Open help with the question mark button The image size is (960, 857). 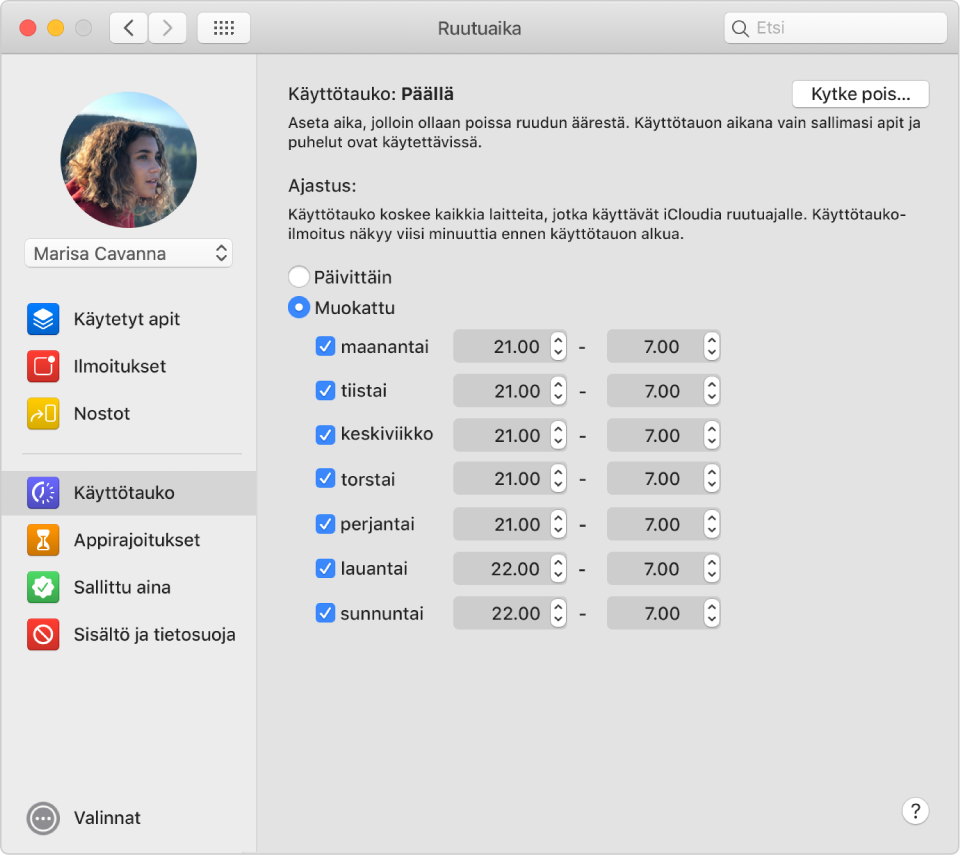point(915,811)
